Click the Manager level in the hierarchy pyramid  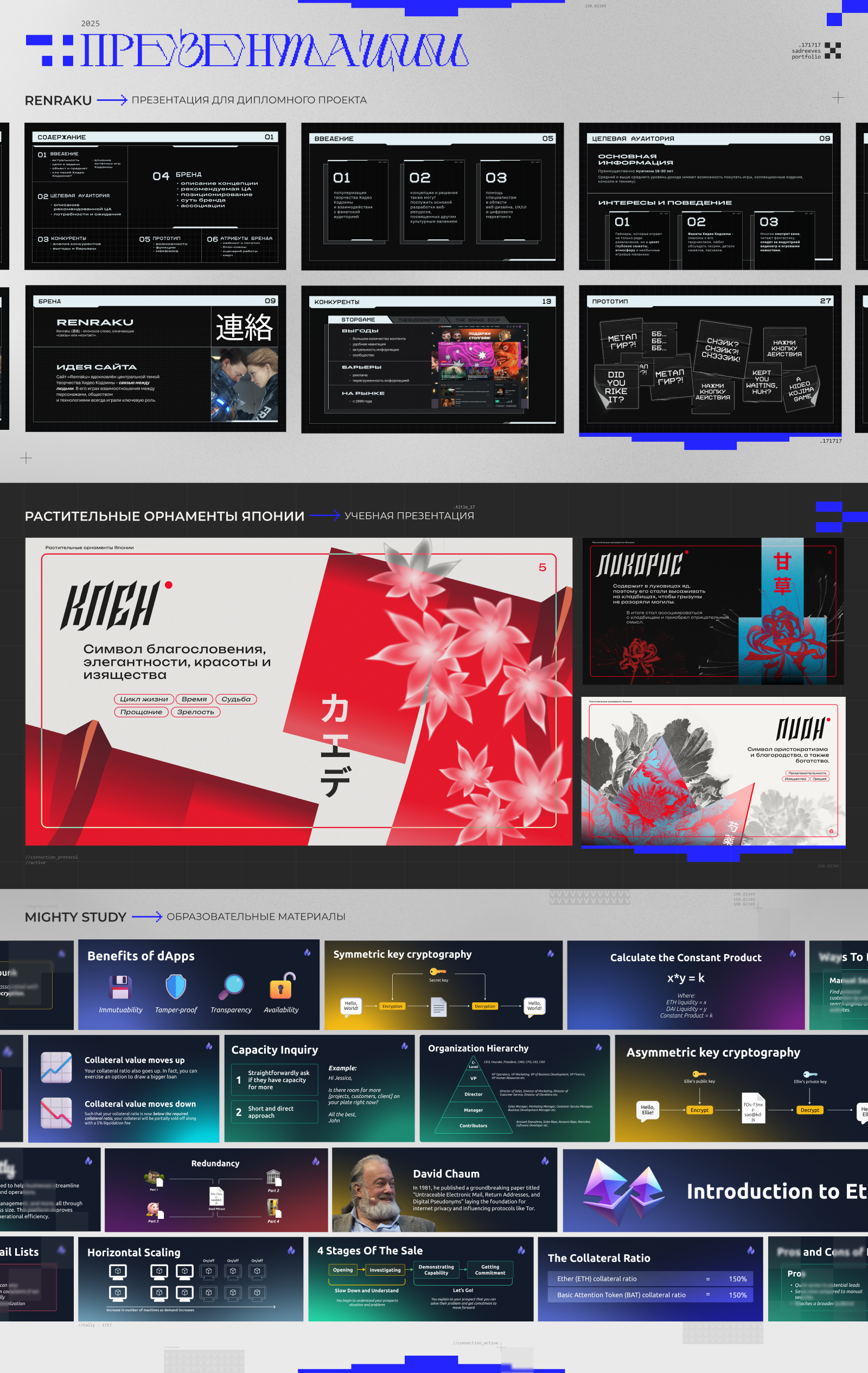[x=473, y=1110]
